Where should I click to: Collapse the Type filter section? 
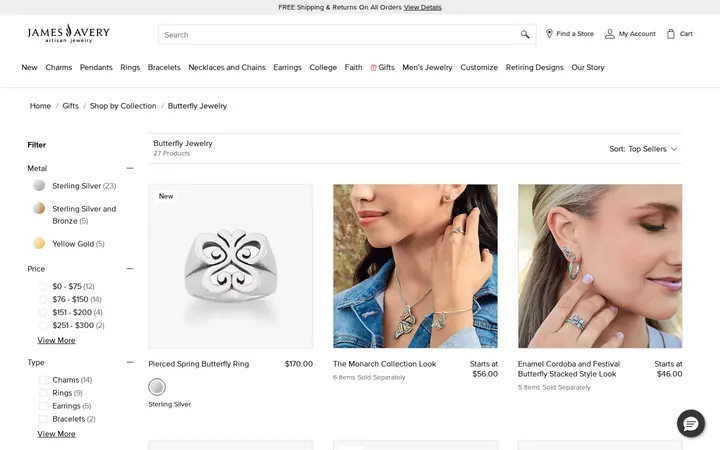(130, 362)
